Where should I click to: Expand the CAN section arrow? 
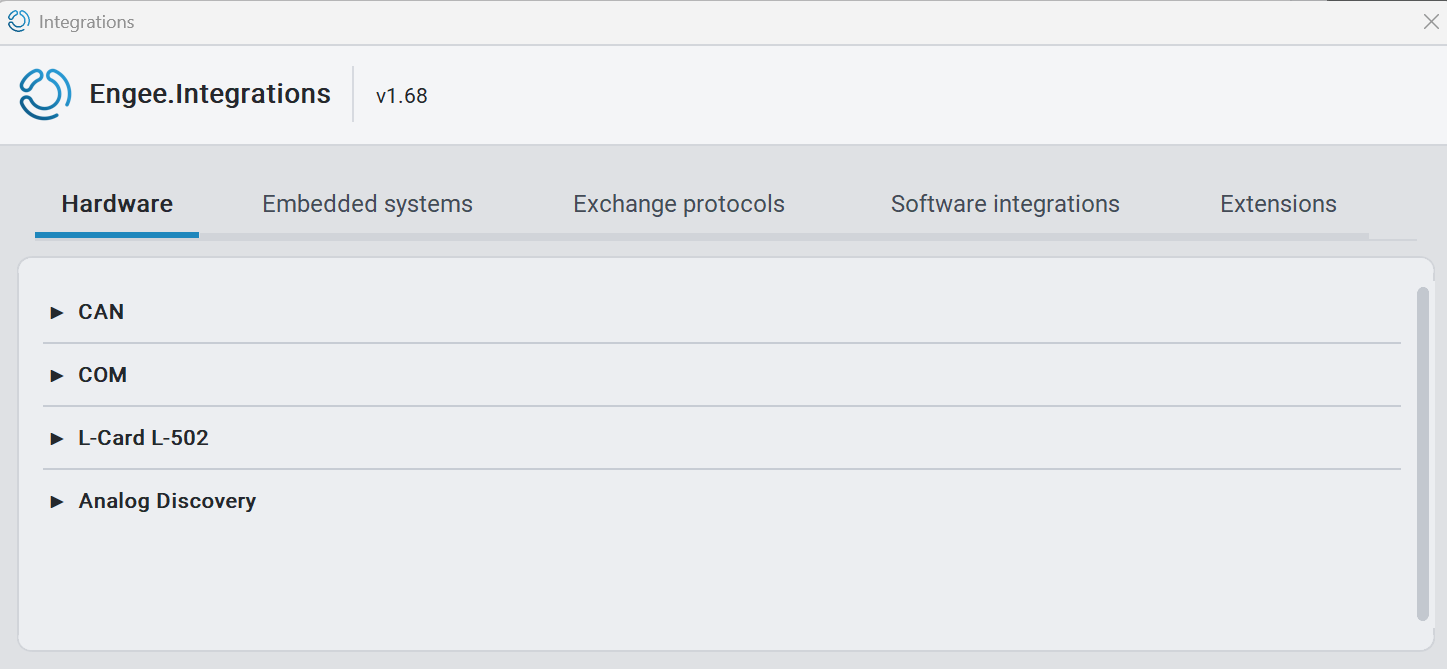(57, 313)
